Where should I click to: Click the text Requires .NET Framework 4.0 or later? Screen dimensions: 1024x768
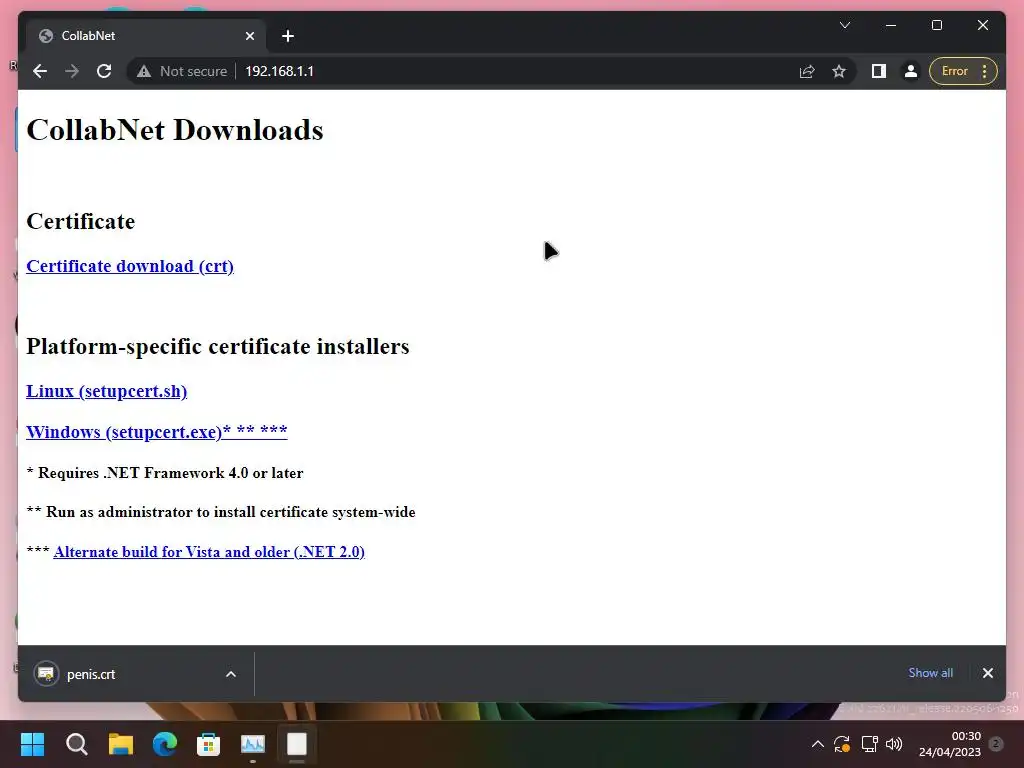pyautogui.click(x=170, y=473)
